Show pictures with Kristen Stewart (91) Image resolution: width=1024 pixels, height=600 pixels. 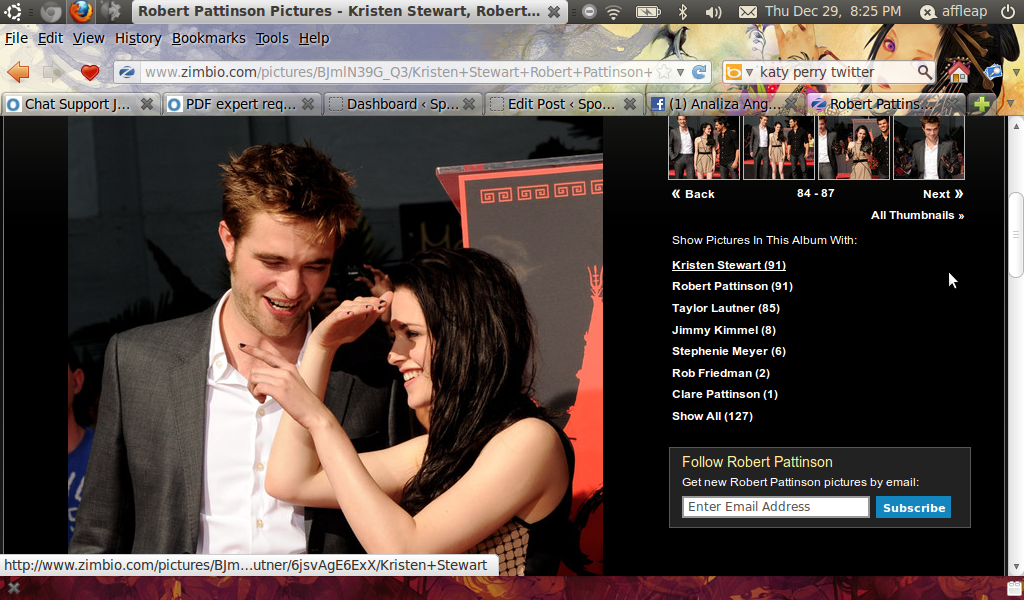coord(729,265)
